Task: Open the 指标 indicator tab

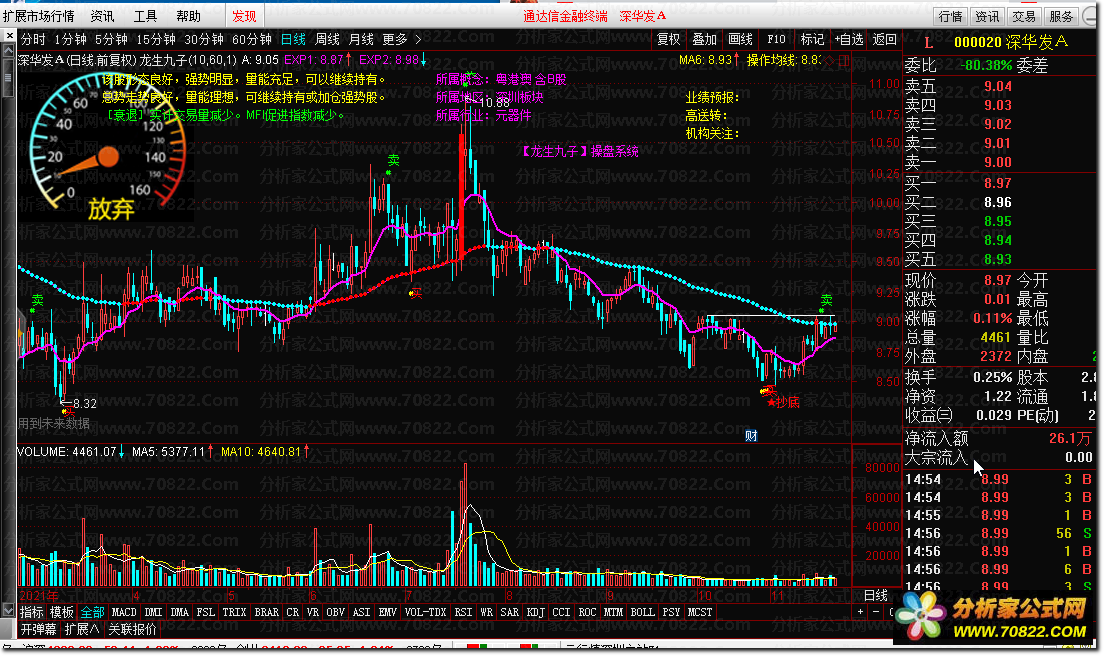Action: pyautogui.click(x=31, y=612)
